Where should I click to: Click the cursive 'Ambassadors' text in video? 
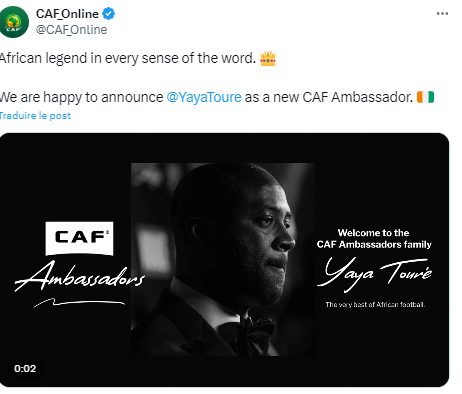point(80,276)
